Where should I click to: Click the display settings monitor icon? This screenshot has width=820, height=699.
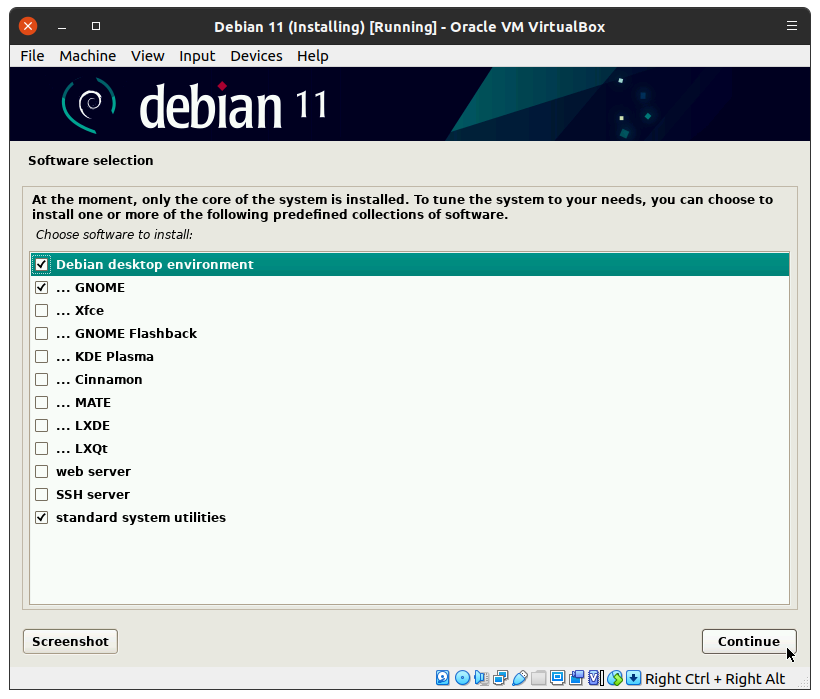tap(558, 678)
